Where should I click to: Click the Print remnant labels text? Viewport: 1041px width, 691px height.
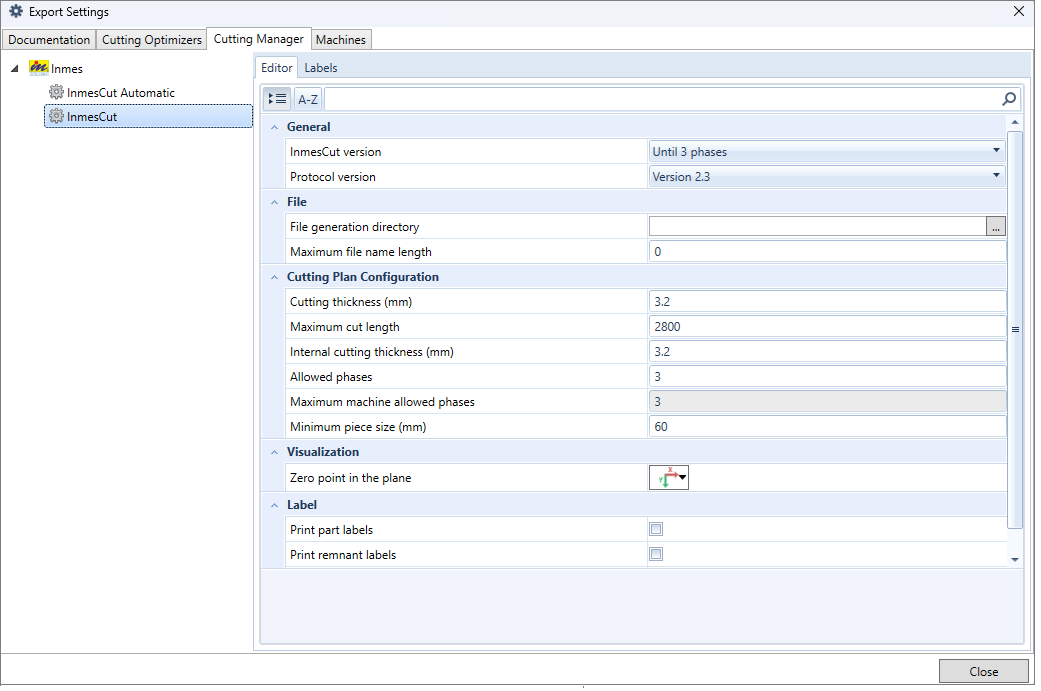(343, 555)
